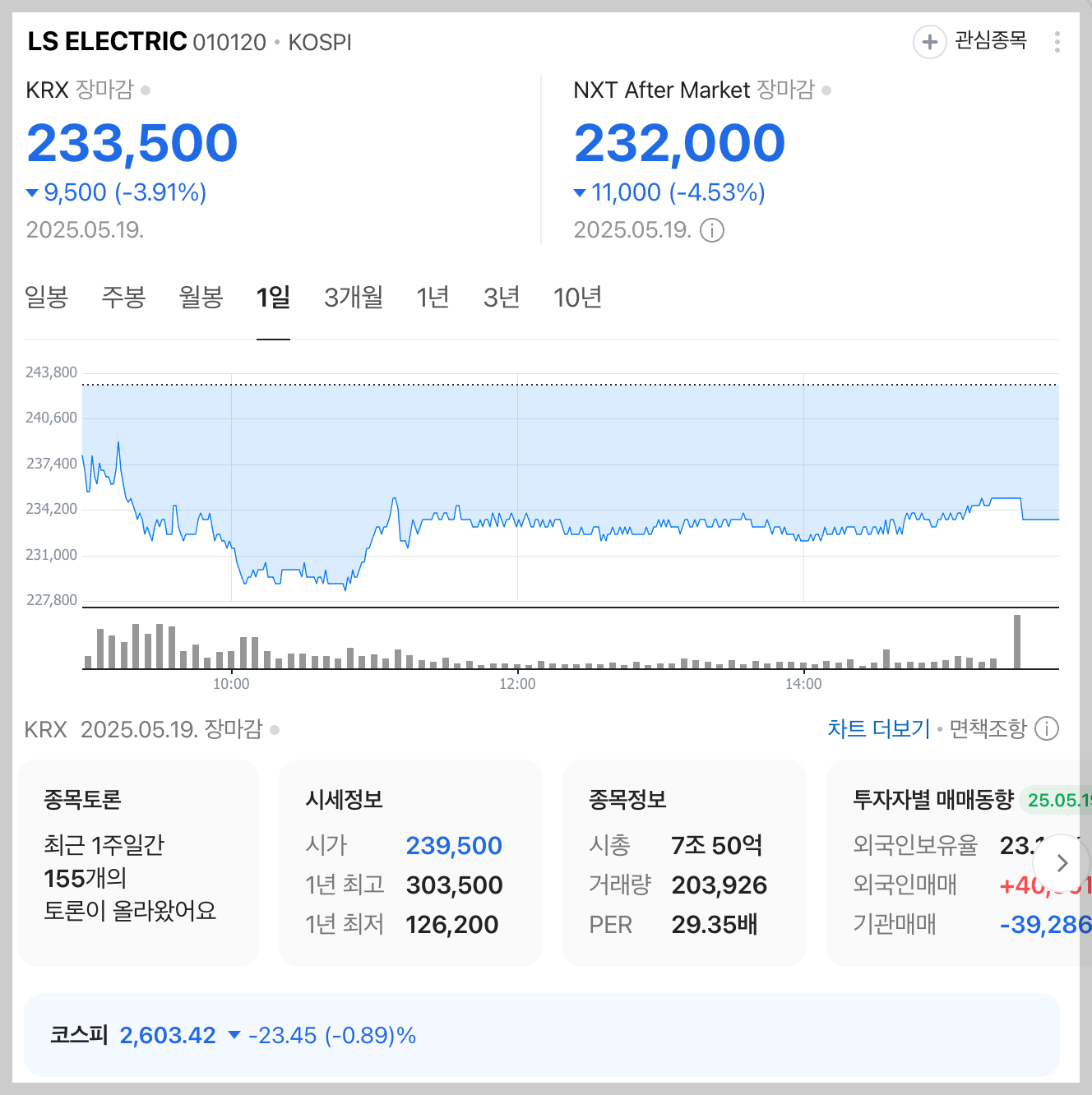Click the KOSPI market label in header
The width and height of the screenshot is (1092, 1095).
click(x=320, y=42)
